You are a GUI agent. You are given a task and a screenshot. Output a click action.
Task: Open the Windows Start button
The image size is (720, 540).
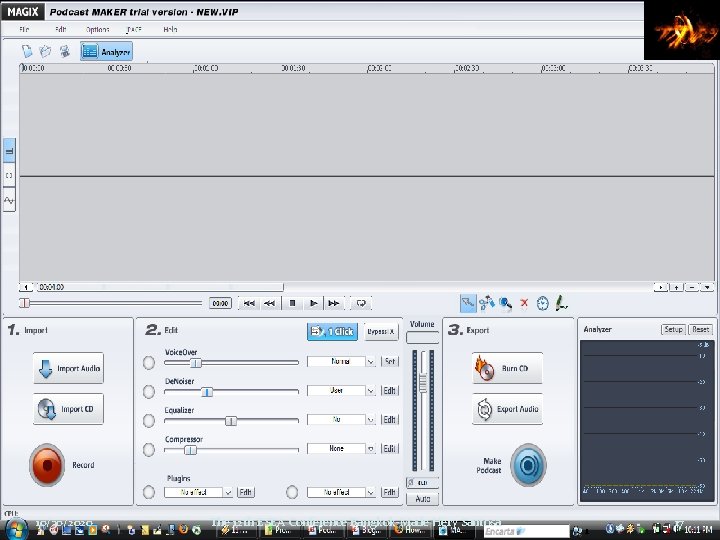16,530
